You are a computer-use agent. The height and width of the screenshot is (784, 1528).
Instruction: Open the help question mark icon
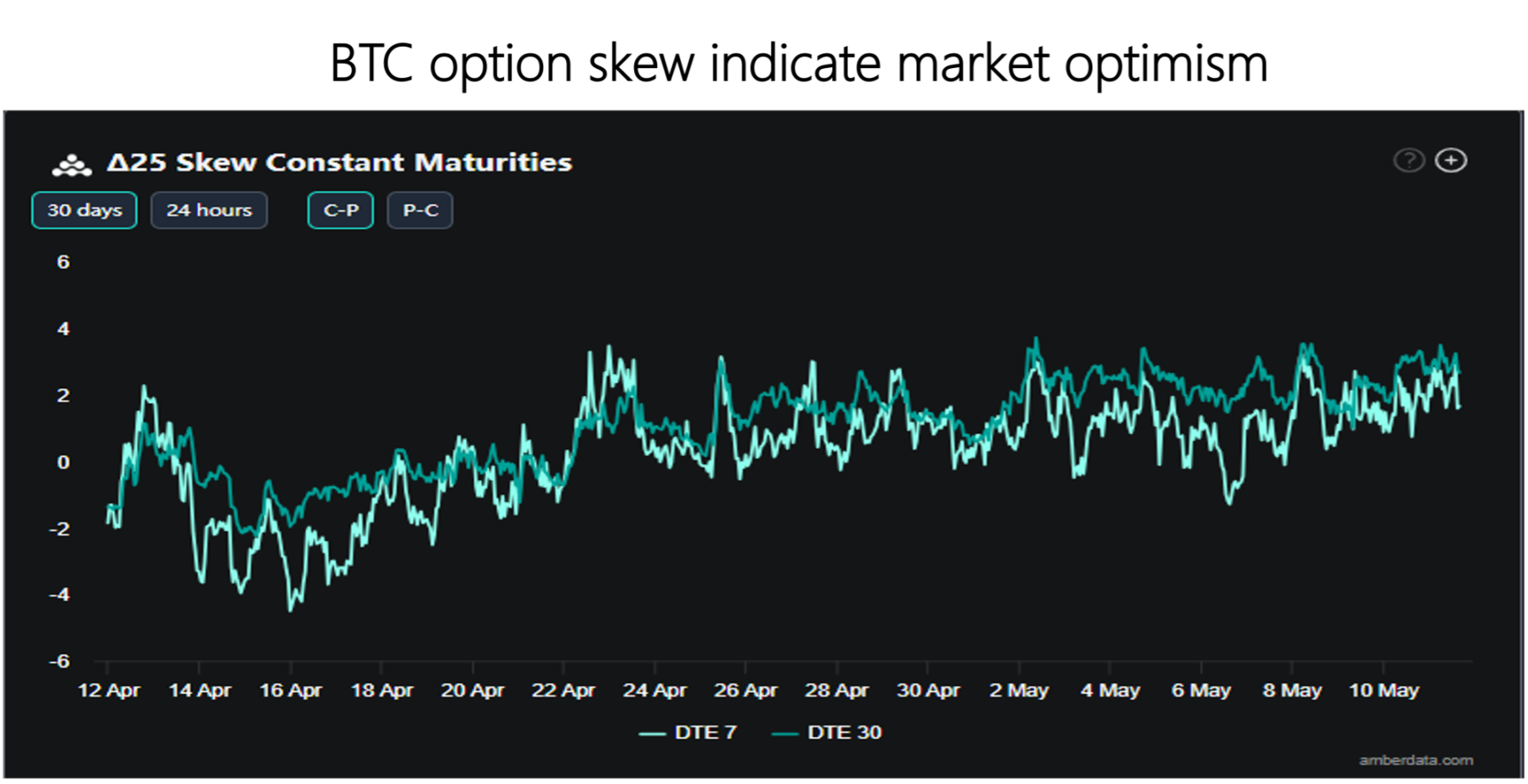point(1408,161)
